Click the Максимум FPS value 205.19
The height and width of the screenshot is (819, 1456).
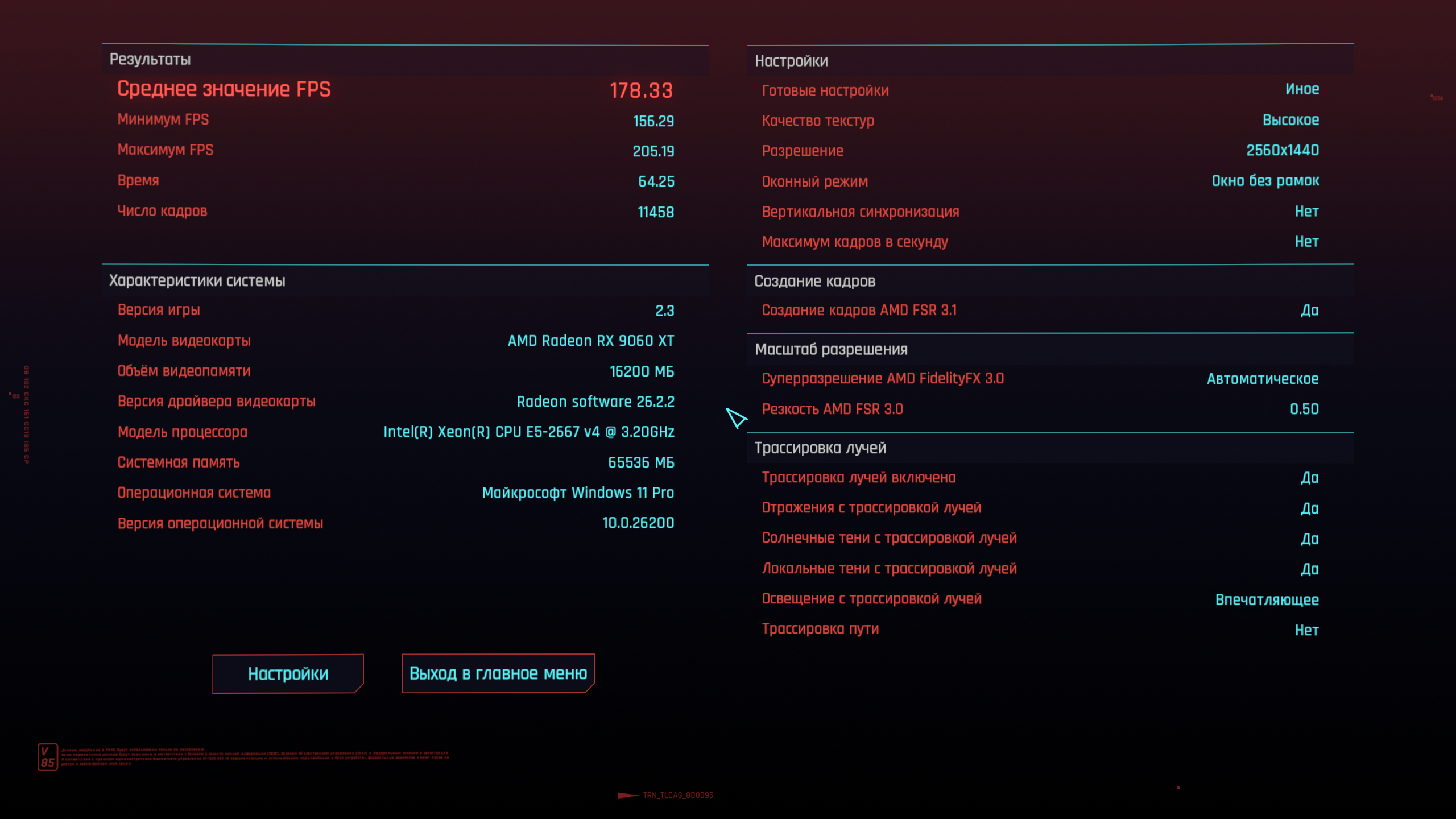click(x=653, y=151)
